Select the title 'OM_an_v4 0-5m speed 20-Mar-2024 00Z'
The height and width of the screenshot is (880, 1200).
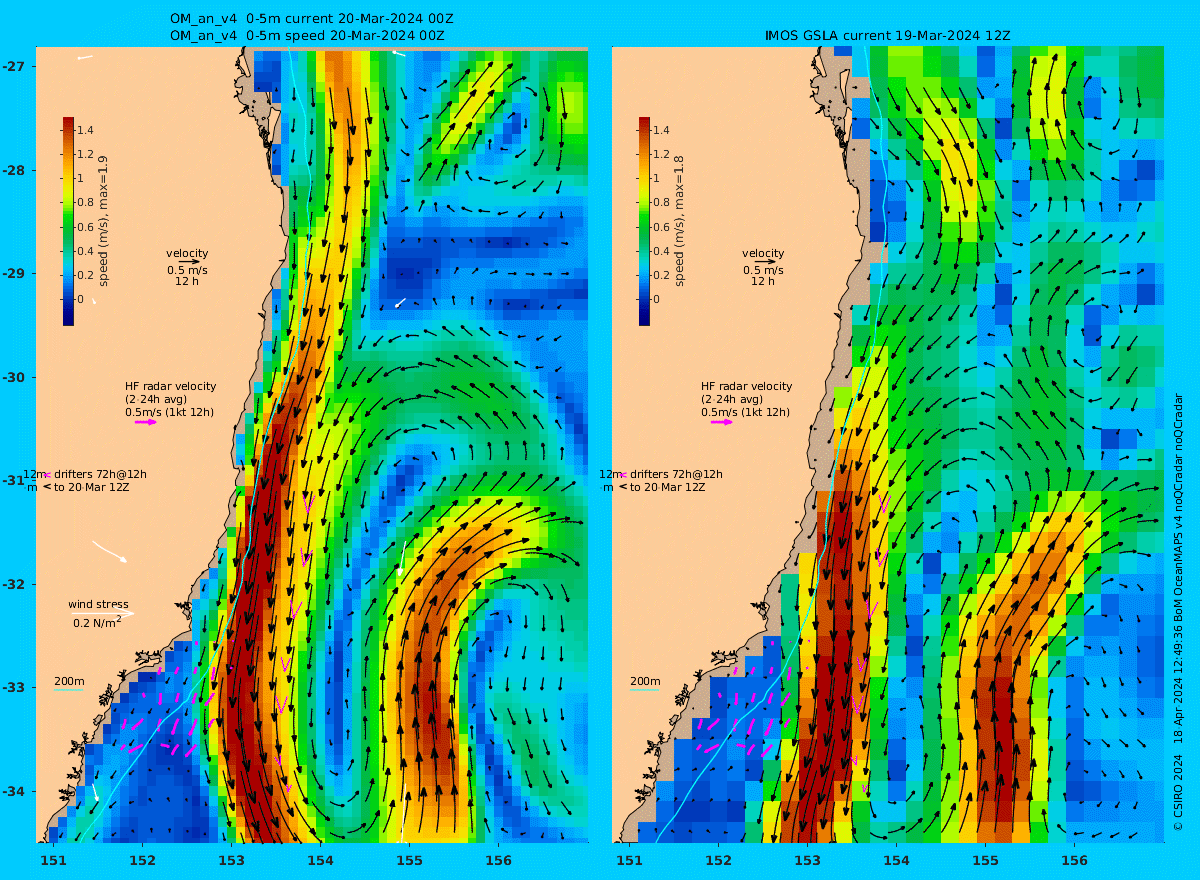click(308, 35)
